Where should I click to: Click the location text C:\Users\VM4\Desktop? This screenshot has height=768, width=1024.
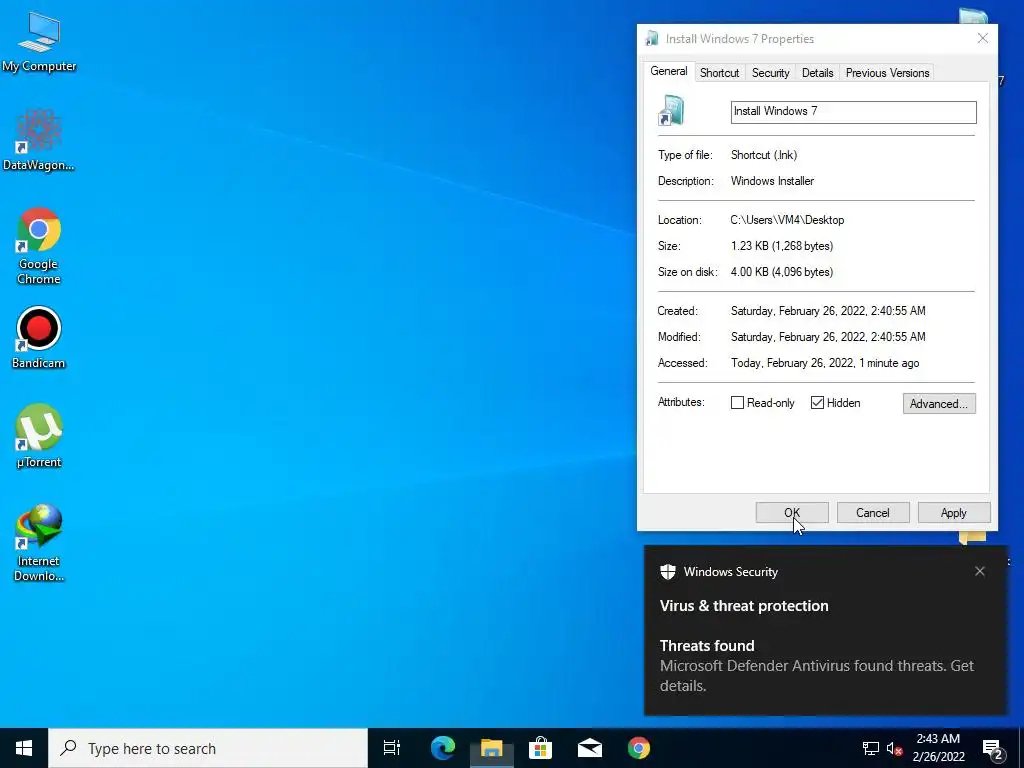pos(787,220)
